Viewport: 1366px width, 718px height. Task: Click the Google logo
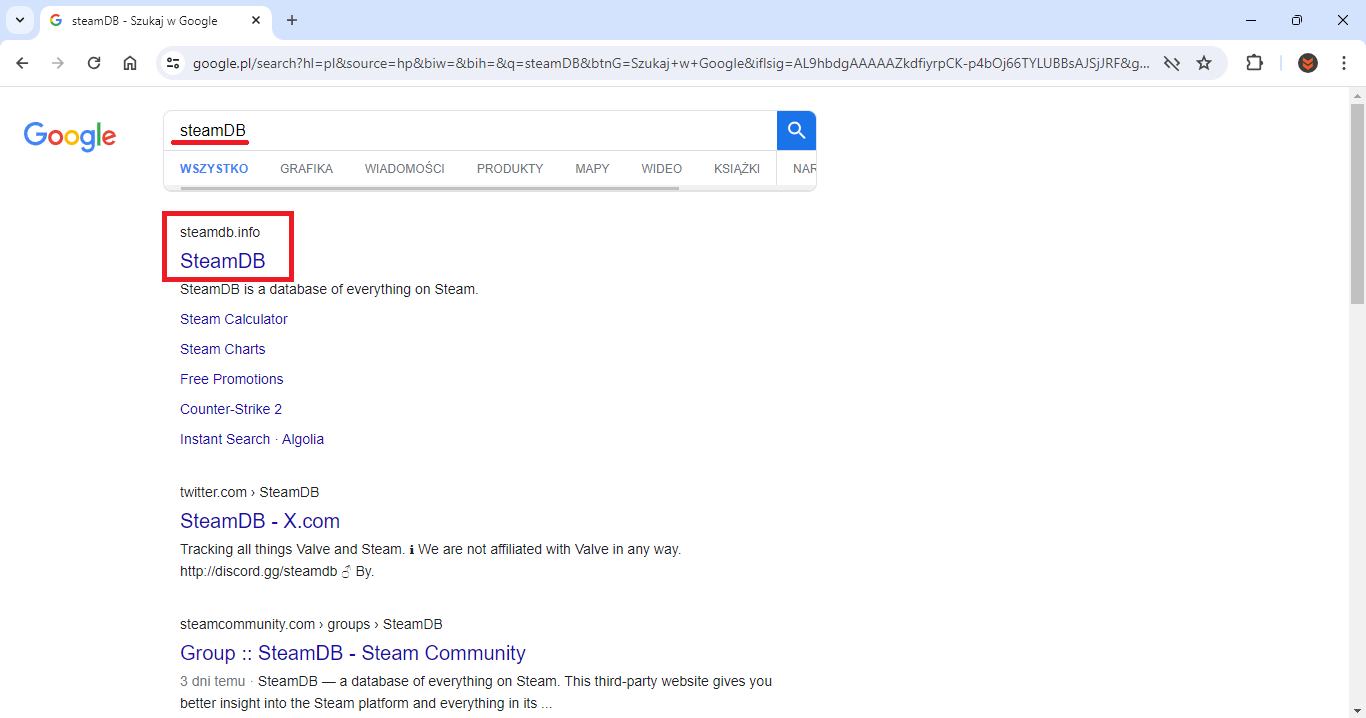[x=70, y=136]
